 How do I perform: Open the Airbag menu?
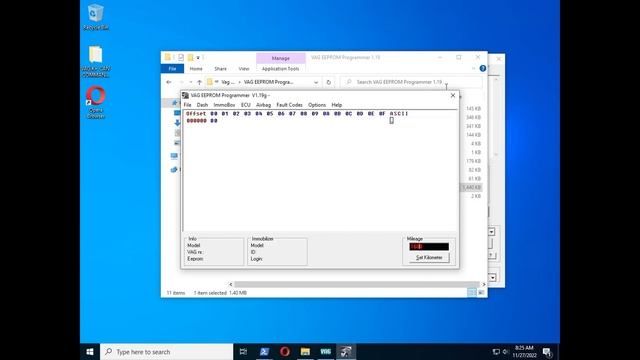(263, 105)
